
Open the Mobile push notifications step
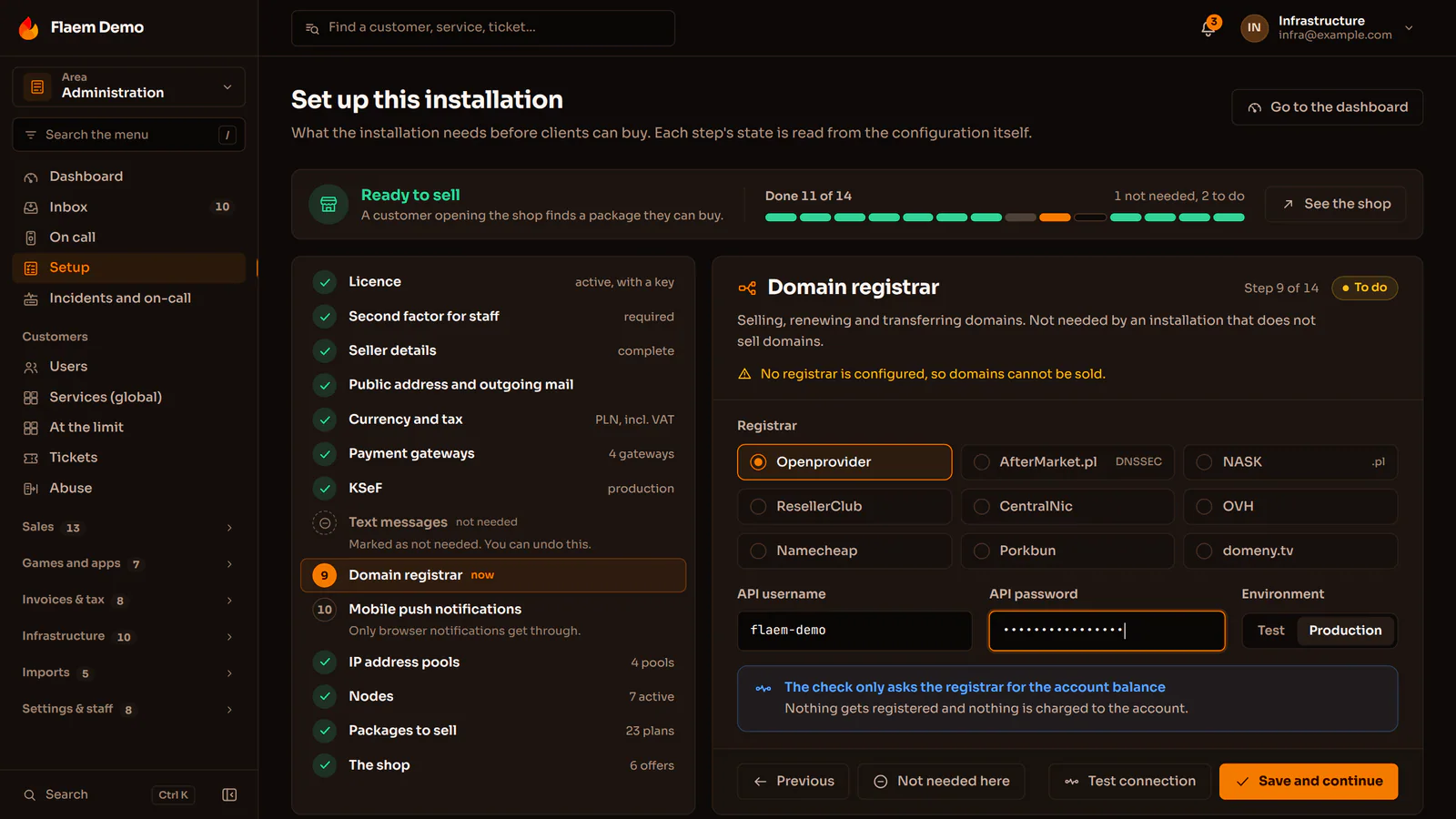493,620
